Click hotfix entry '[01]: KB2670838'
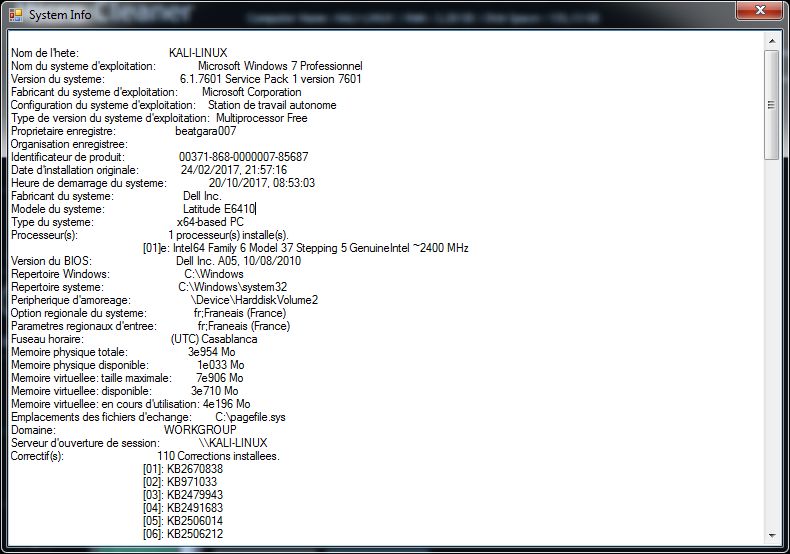This screenshot has width=790, height=554. pos(183,469)
